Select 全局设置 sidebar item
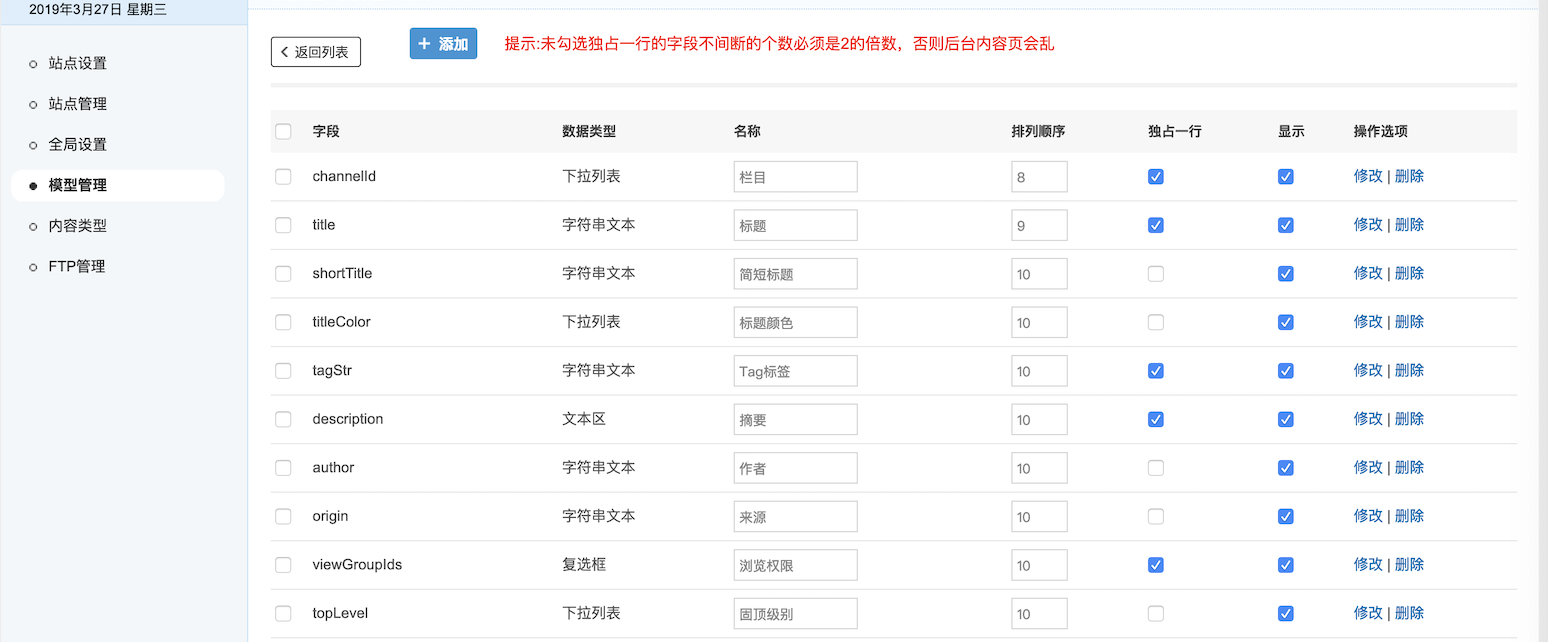The image size is (1548, 642). [77, 144]
